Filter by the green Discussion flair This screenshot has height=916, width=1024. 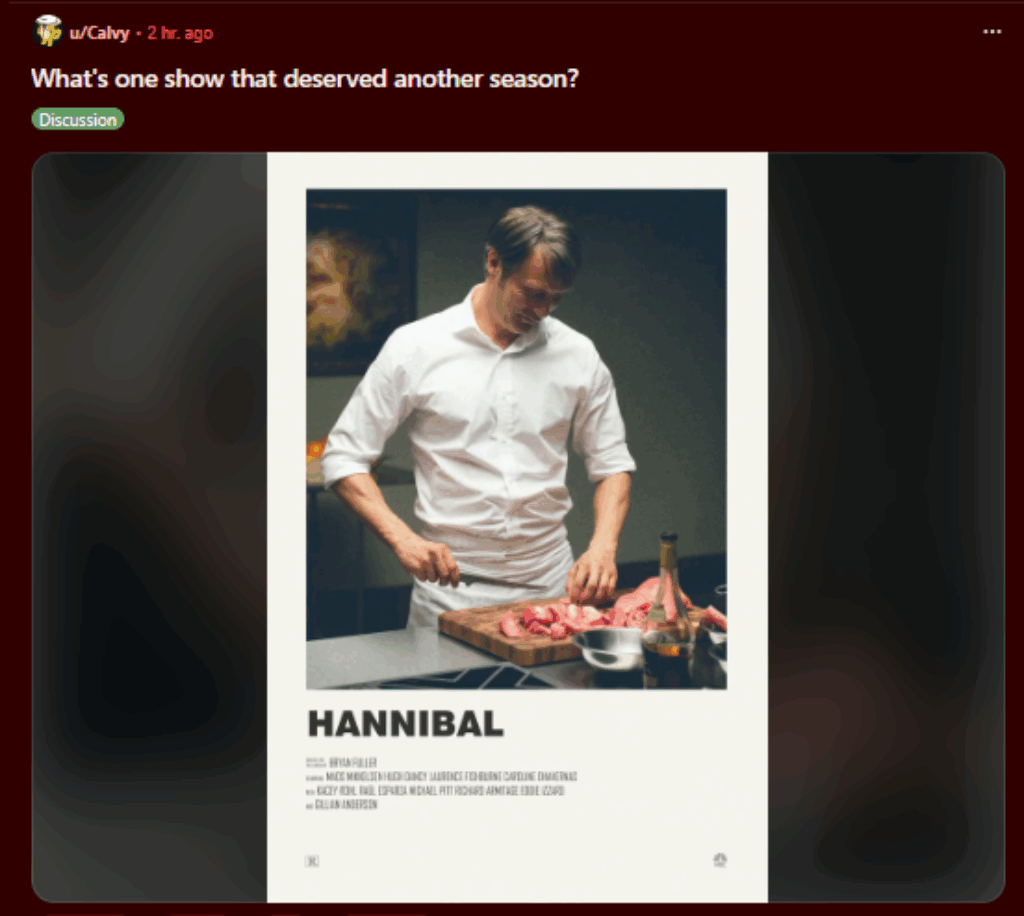pyautogui.click(x=78, y=119)
